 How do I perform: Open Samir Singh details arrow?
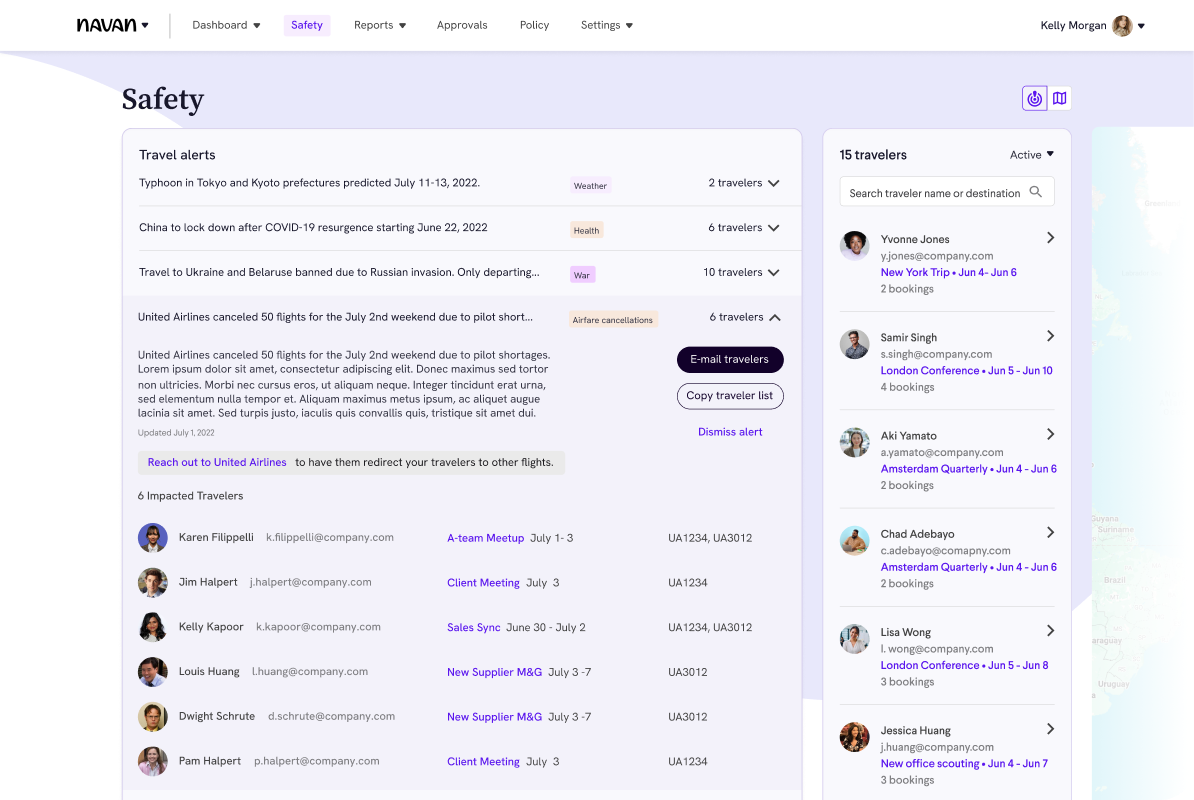1050,336
